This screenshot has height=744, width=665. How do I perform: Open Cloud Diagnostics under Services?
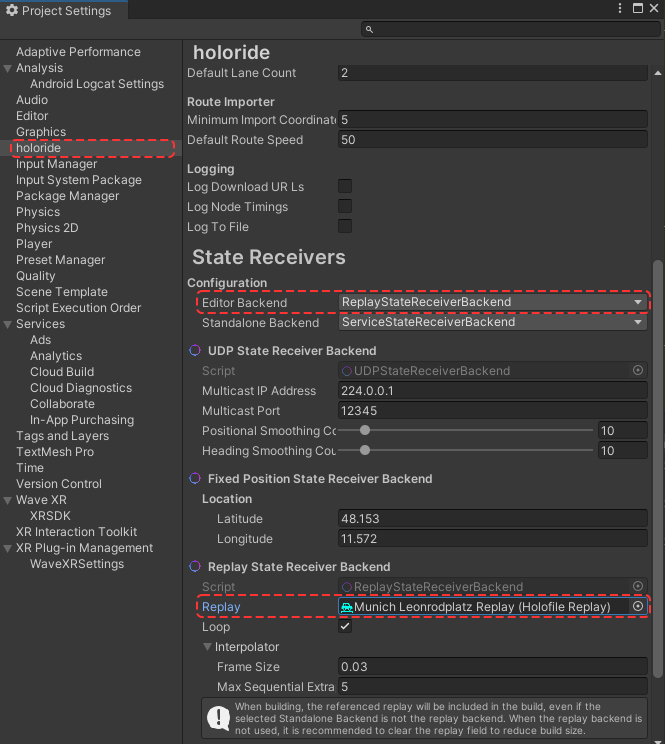click(81, 388)
